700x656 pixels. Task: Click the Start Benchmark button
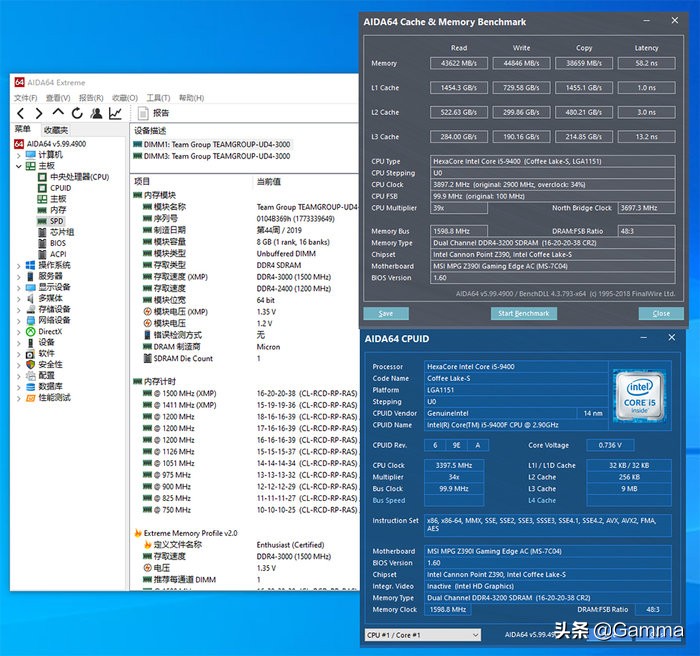click(523, 313)
